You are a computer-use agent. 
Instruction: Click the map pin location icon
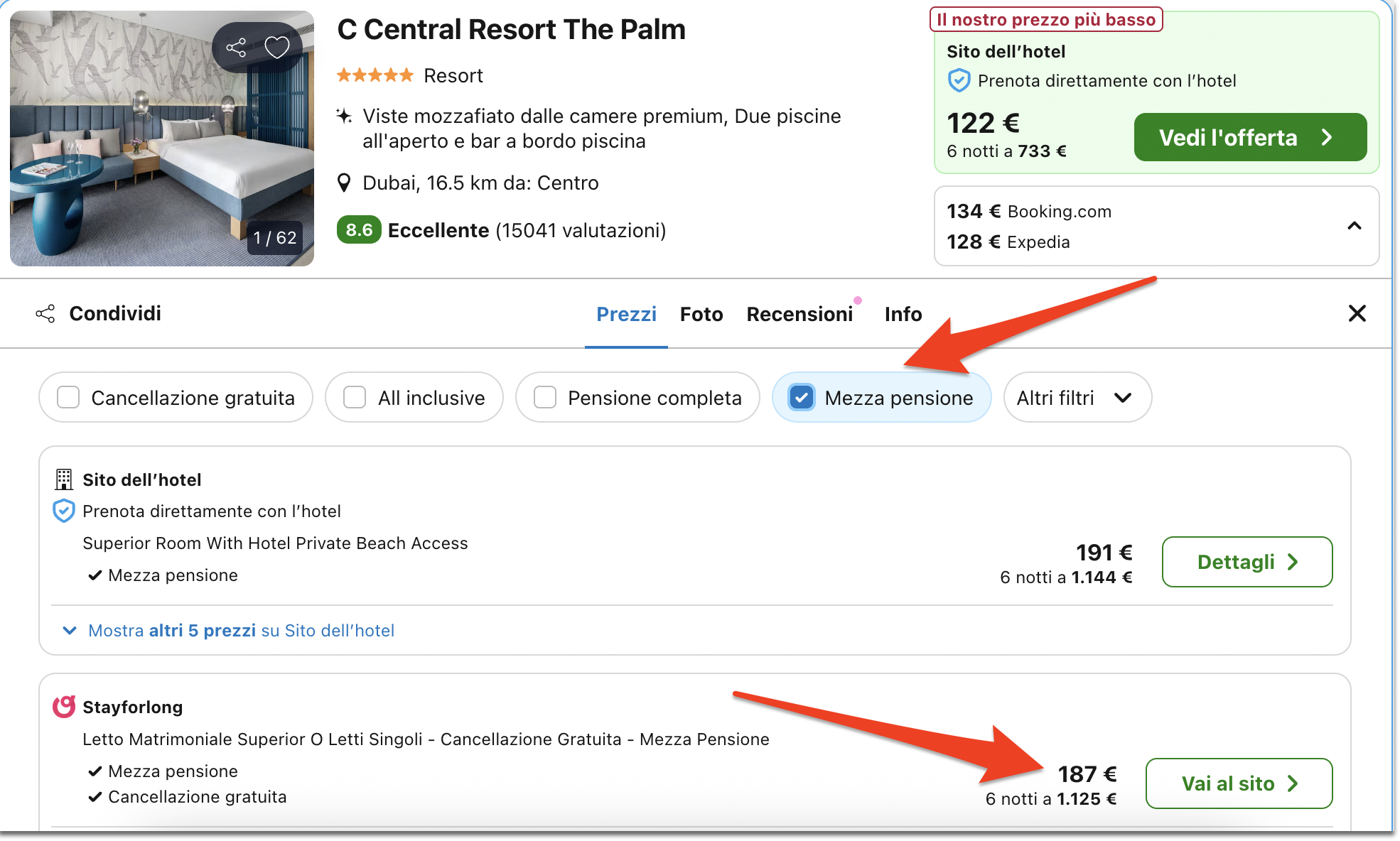(x=344, y=183)
